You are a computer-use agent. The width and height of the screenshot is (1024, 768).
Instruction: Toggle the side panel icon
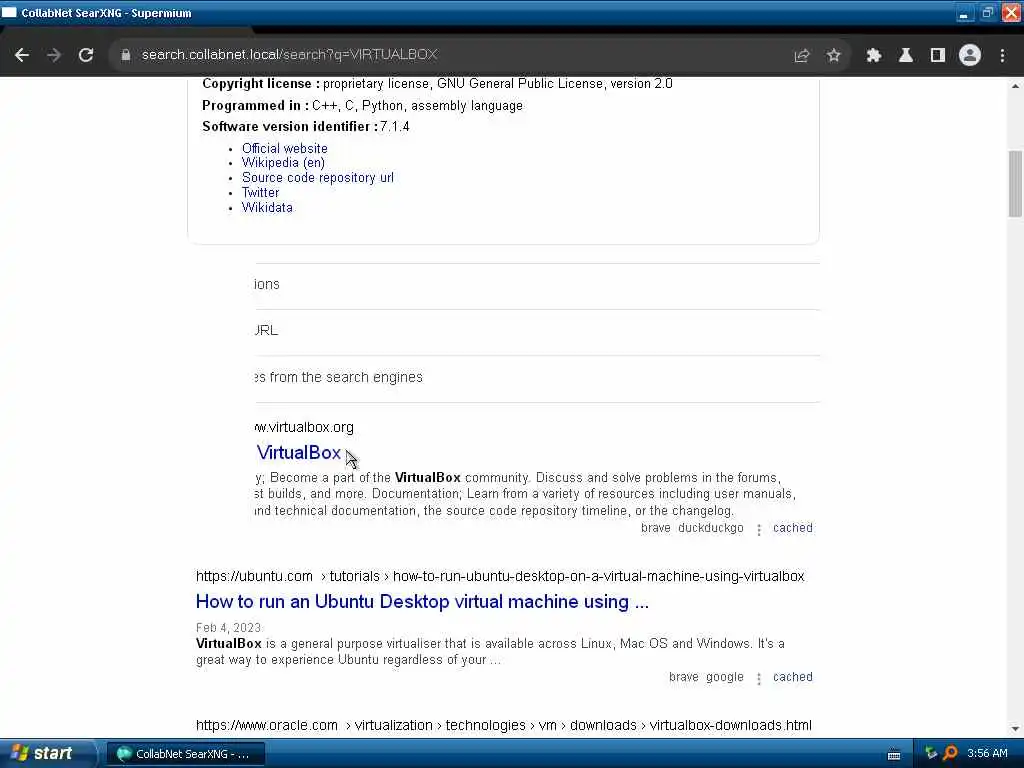tap(938, 56)
